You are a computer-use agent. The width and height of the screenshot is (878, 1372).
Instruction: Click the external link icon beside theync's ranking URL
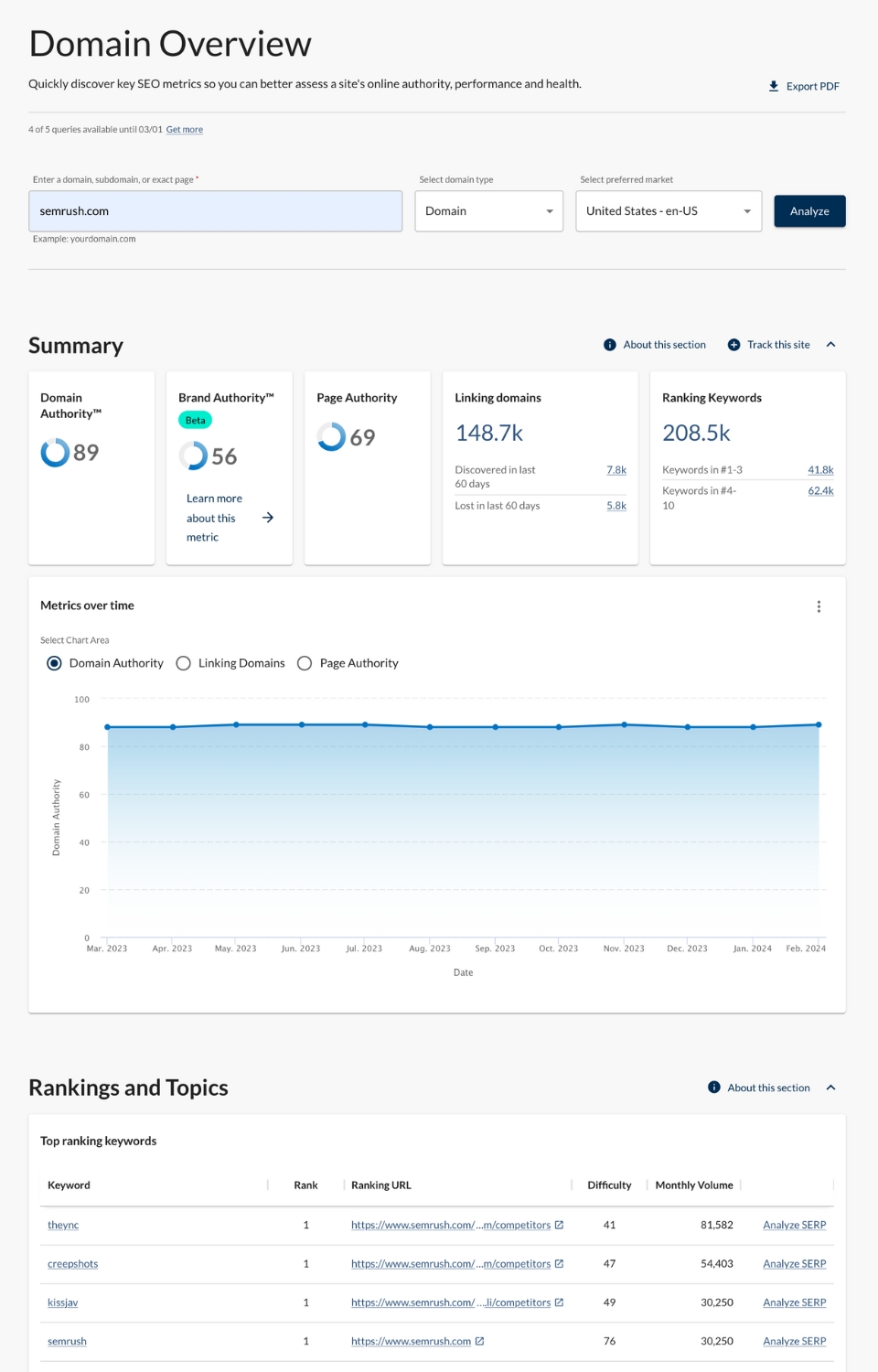click(x=559, y=1224)
